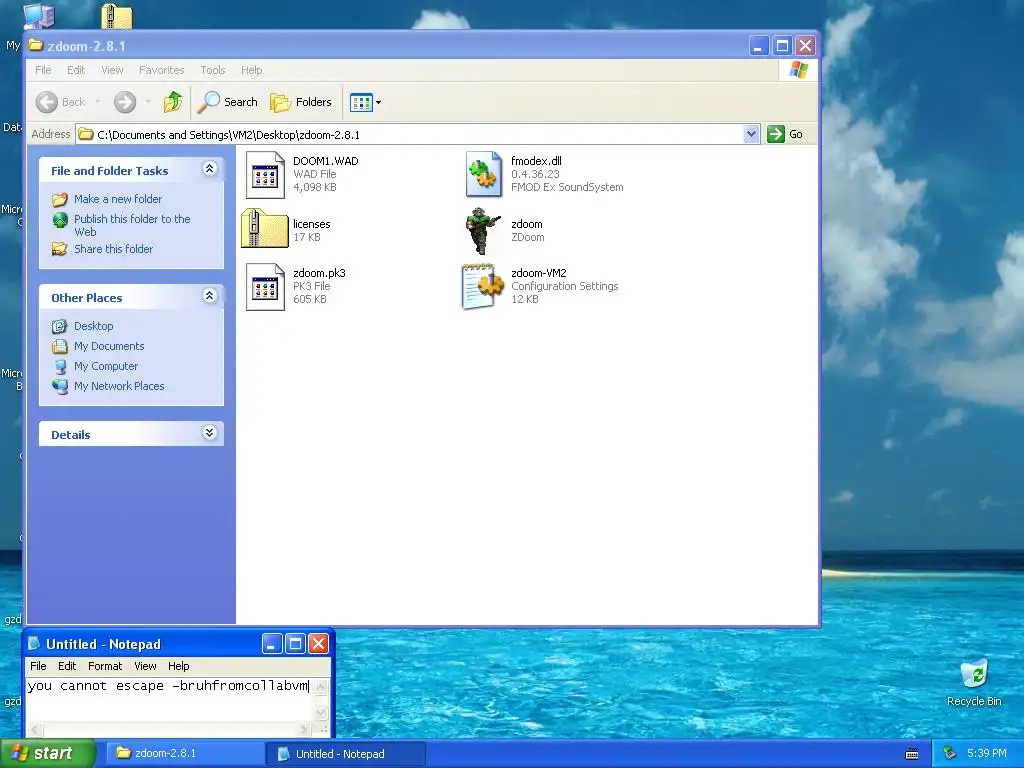Open Notepad View menu

click(x=145, y=666)
